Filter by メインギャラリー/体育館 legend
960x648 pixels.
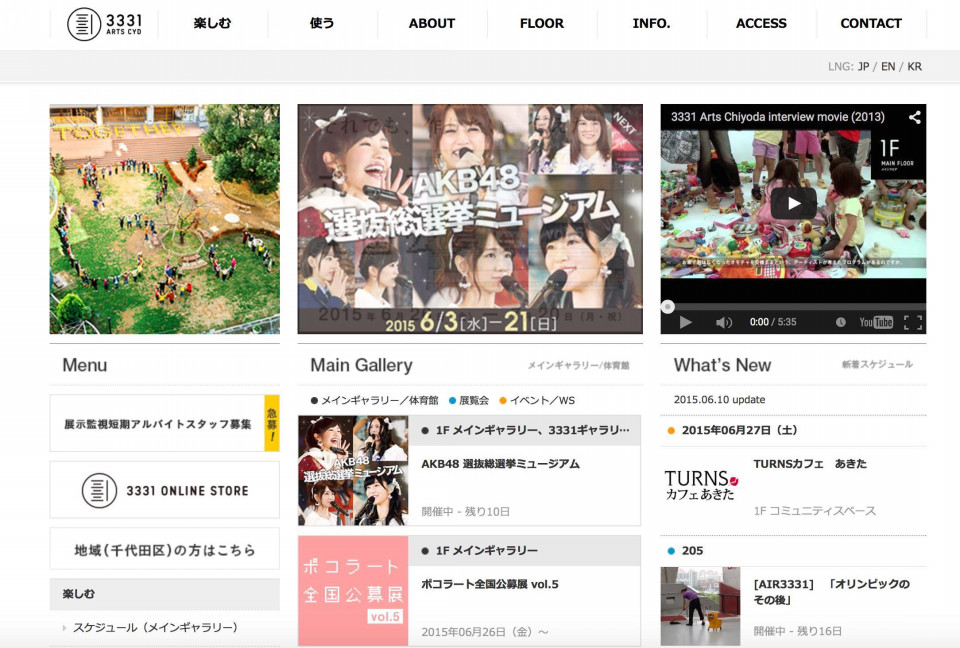pos(374,401)
